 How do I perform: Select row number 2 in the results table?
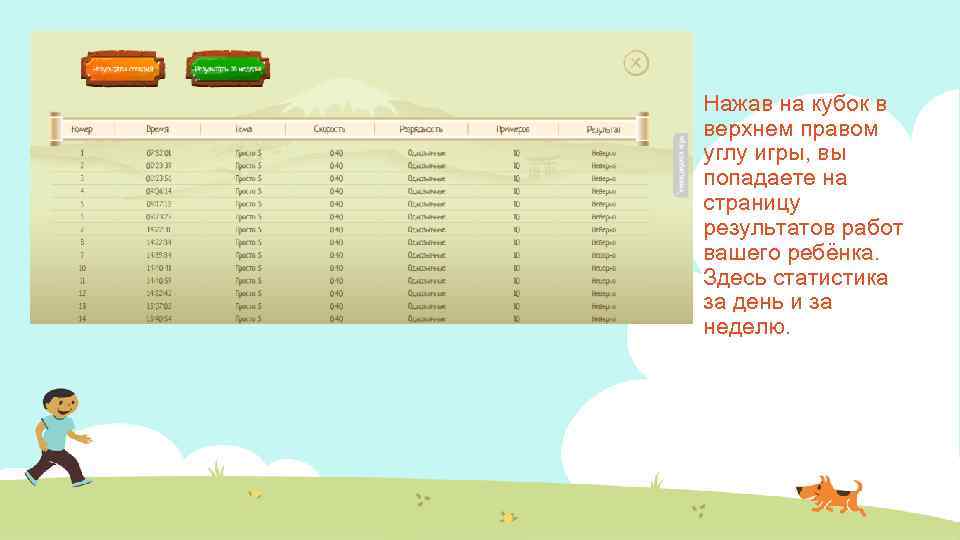click(349, 166)
